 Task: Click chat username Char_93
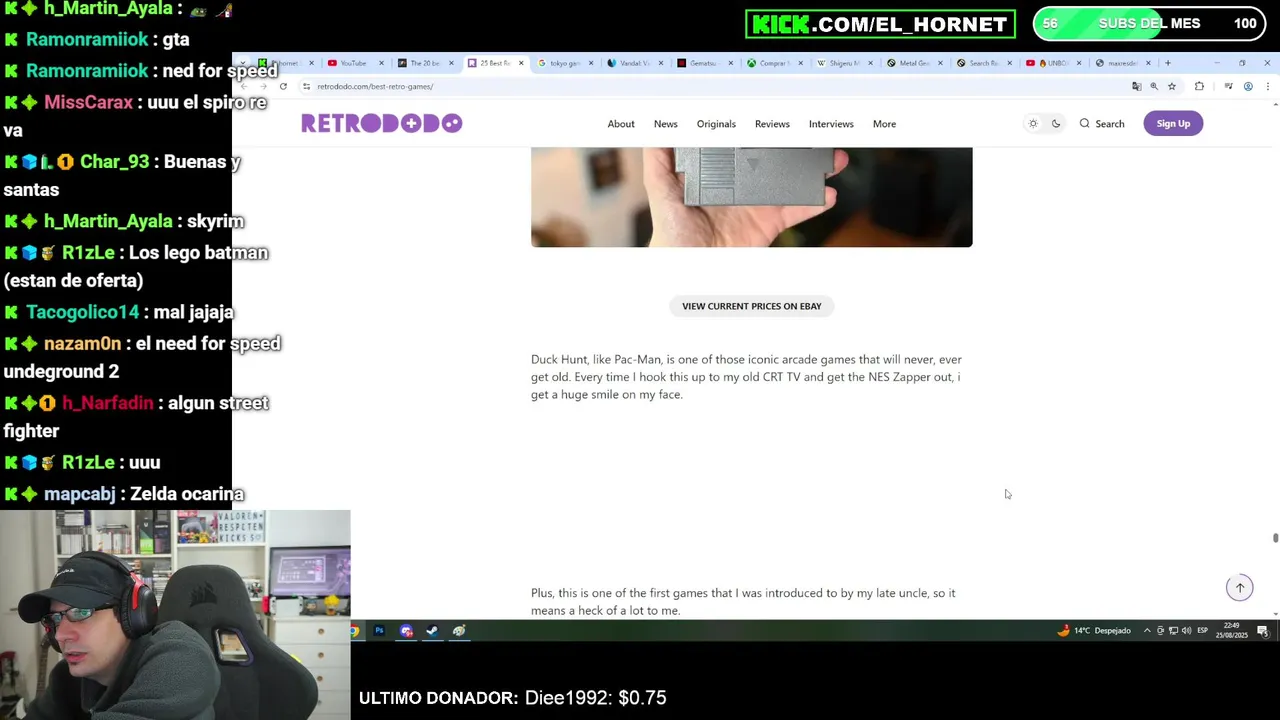point(114,161)
